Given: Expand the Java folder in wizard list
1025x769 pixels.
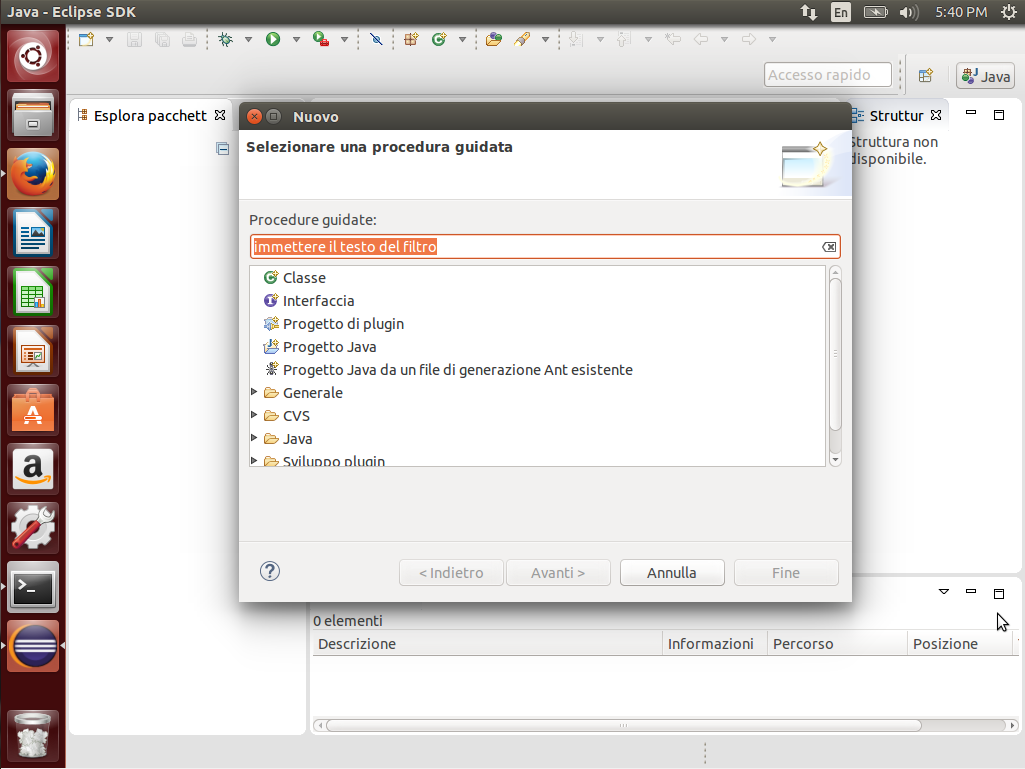Looking at the screenshot, I should [x=255, y=439].
